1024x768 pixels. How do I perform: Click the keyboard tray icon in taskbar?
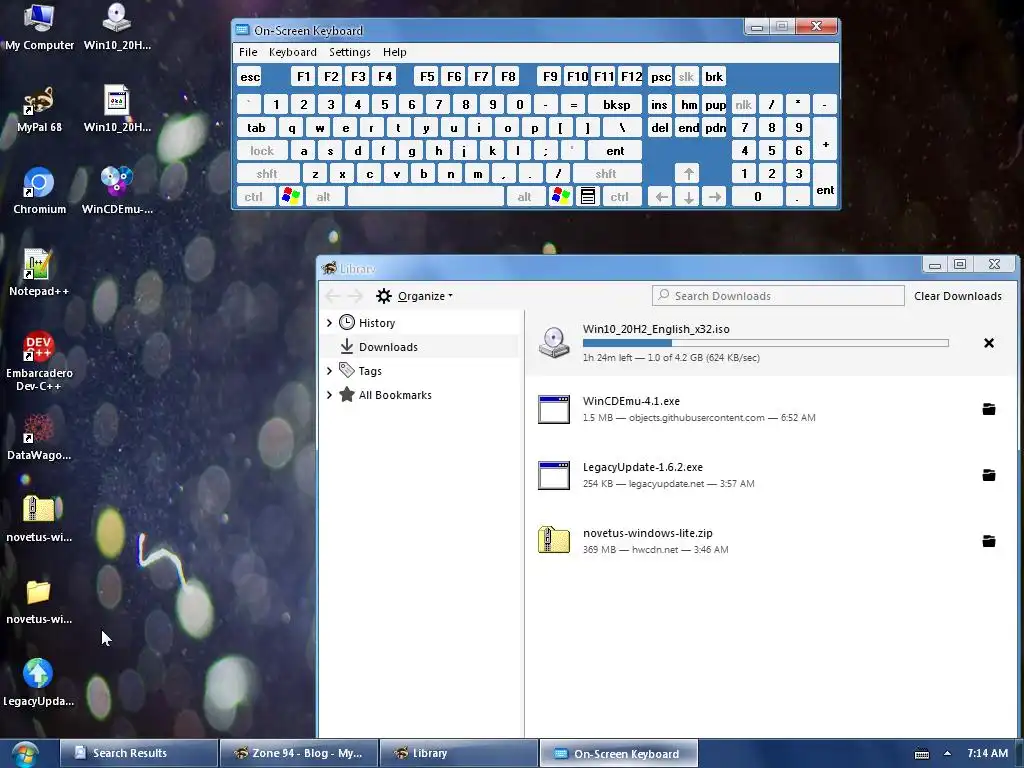pyautogui.click(x=921, y=754)
